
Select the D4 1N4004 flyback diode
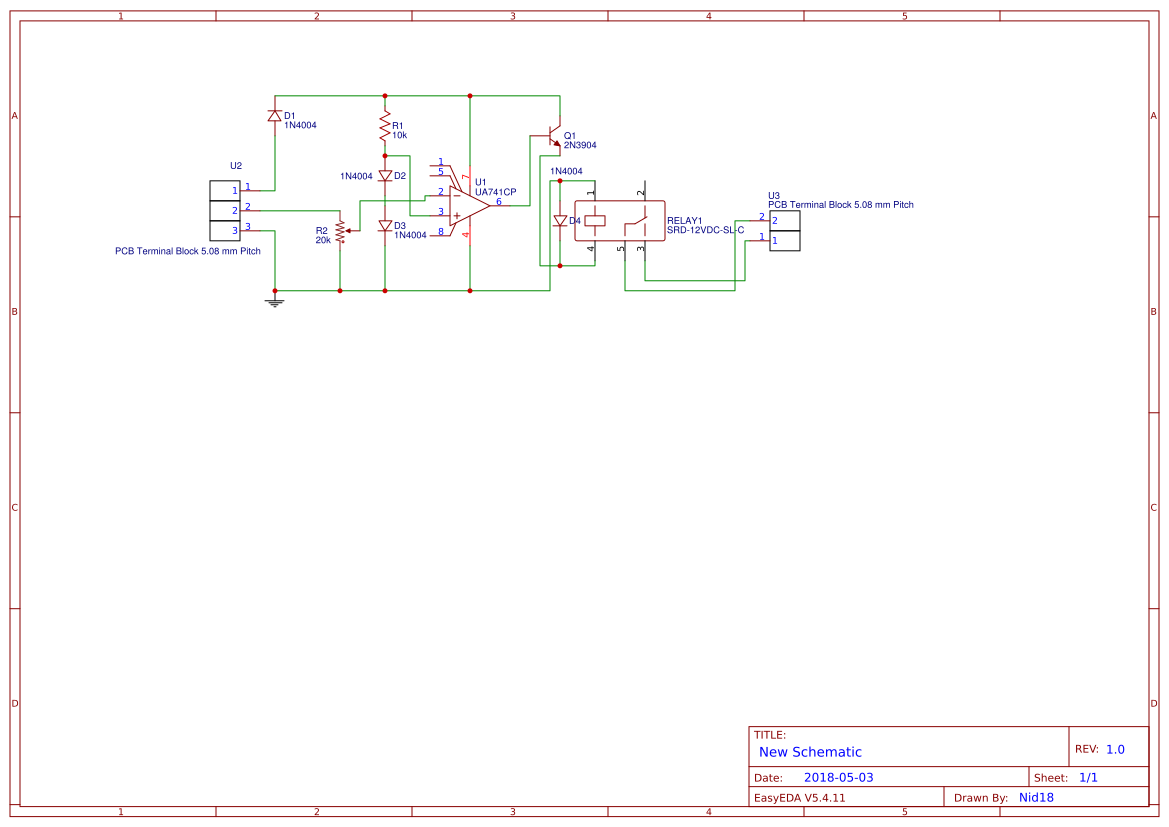coord(560,218)
